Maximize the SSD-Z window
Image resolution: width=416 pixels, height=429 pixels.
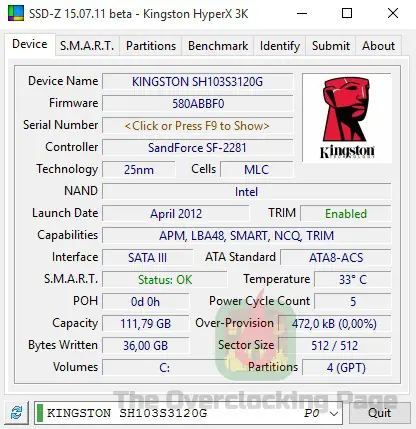point(347,14)
